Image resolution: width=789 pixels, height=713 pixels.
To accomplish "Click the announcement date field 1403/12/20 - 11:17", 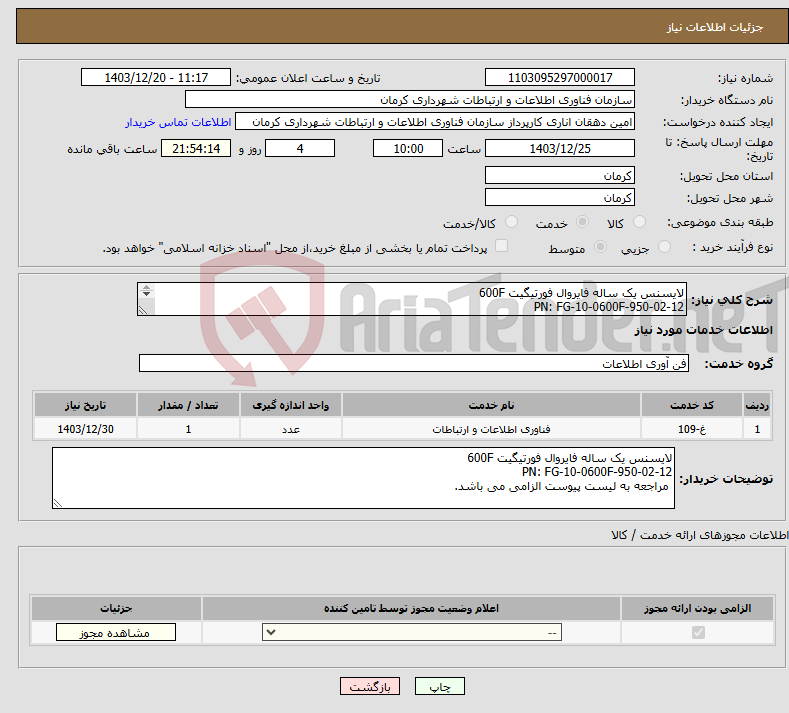I will [156, 77].
